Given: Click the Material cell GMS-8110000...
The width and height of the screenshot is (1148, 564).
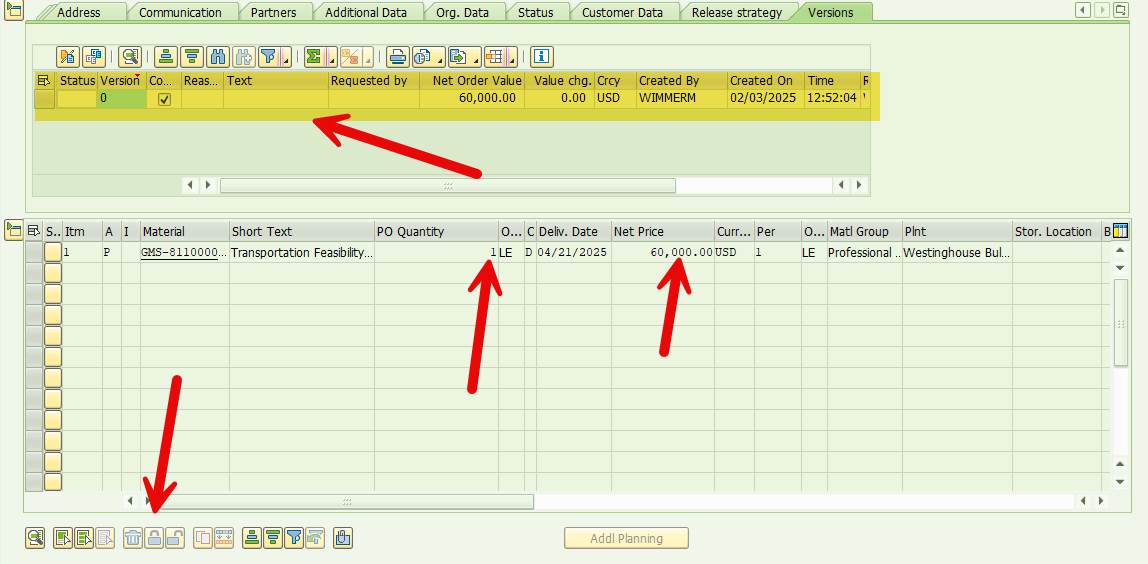Looking at the screenshot, I should coord(184,252).
